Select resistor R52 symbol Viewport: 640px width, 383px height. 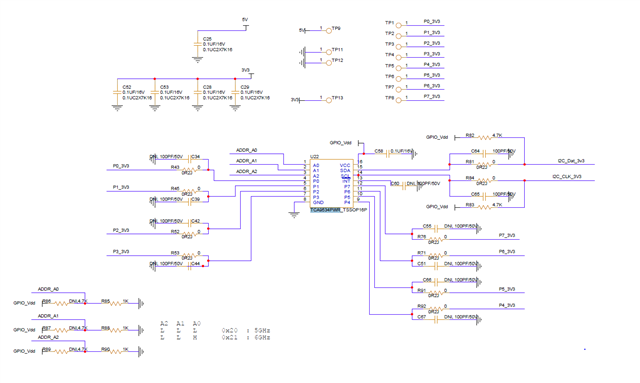[190, 234]
